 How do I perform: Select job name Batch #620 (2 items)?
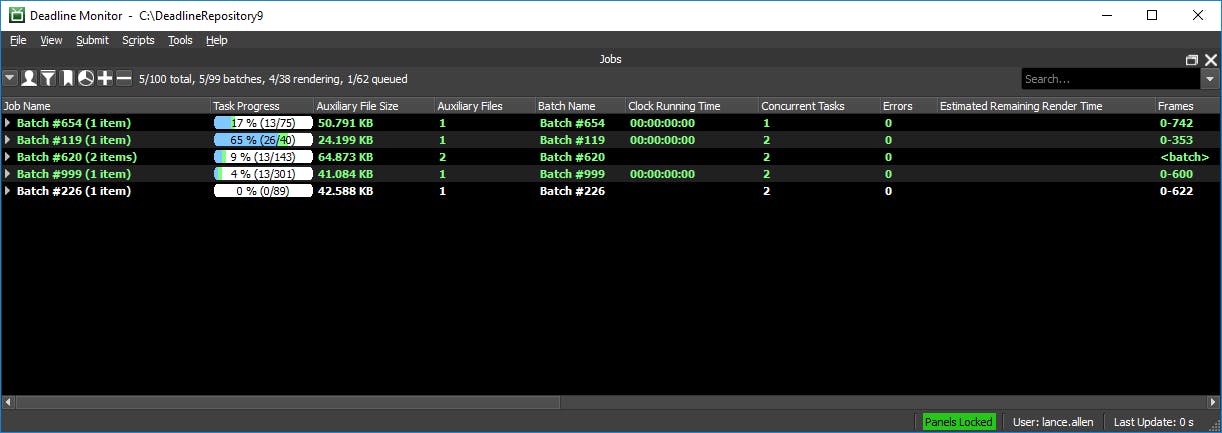[x=77, y=157]
